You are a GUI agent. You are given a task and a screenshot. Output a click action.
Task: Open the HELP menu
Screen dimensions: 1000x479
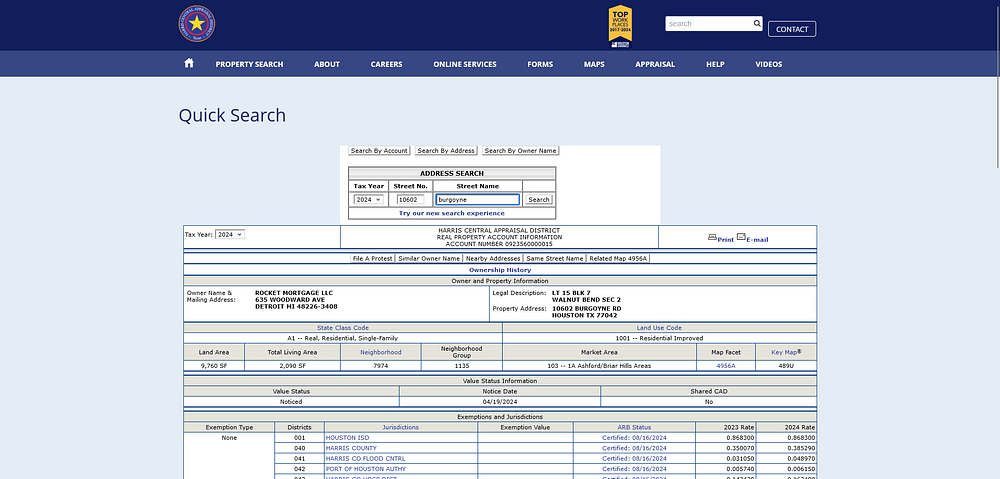[716, 64]
